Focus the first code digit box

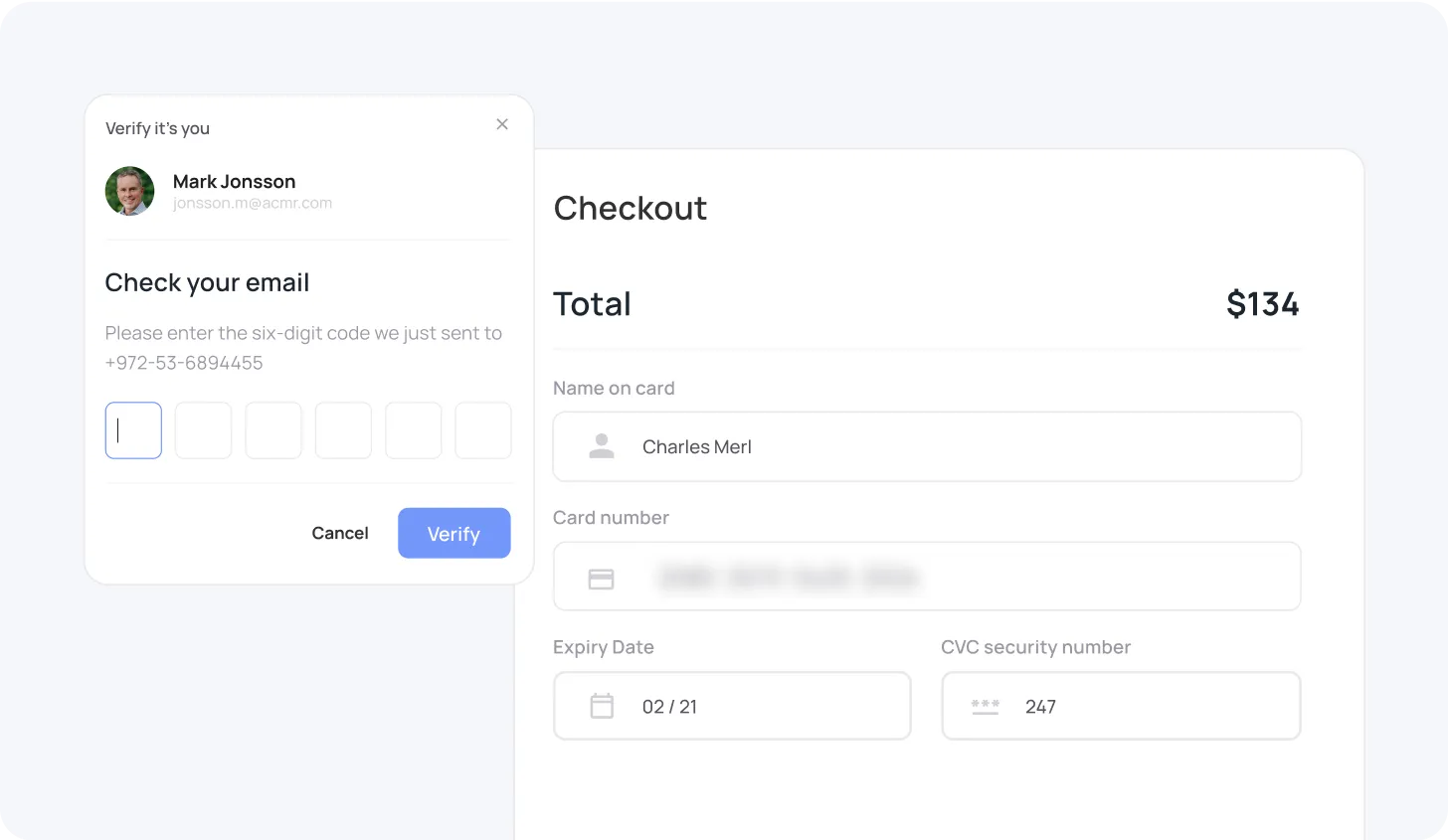pyautogui.click(x=133, y=430)
